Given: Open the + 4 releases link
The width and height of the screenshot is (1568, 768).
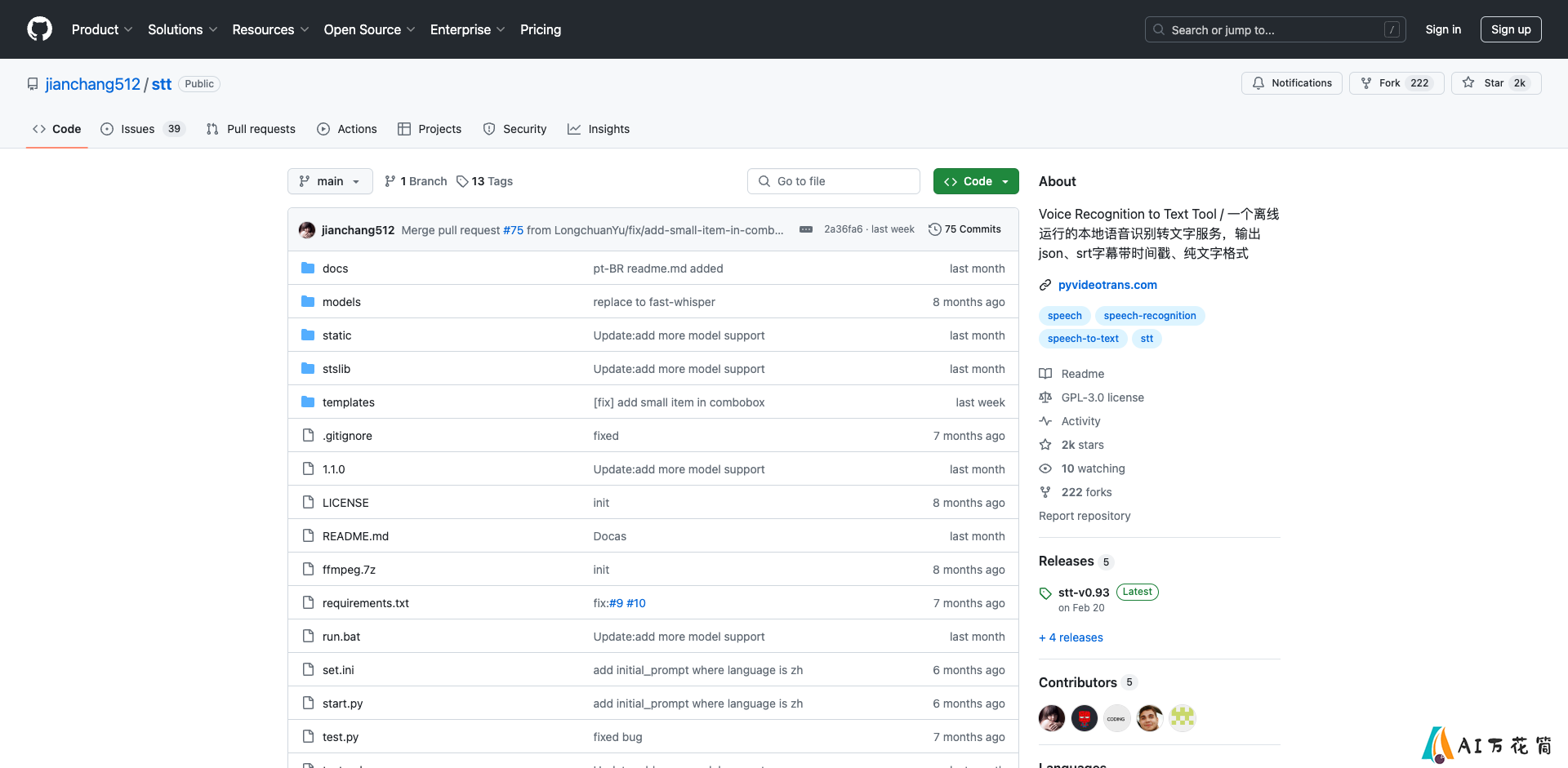Looking at the screenshot, I should [x=1071, y=637].
